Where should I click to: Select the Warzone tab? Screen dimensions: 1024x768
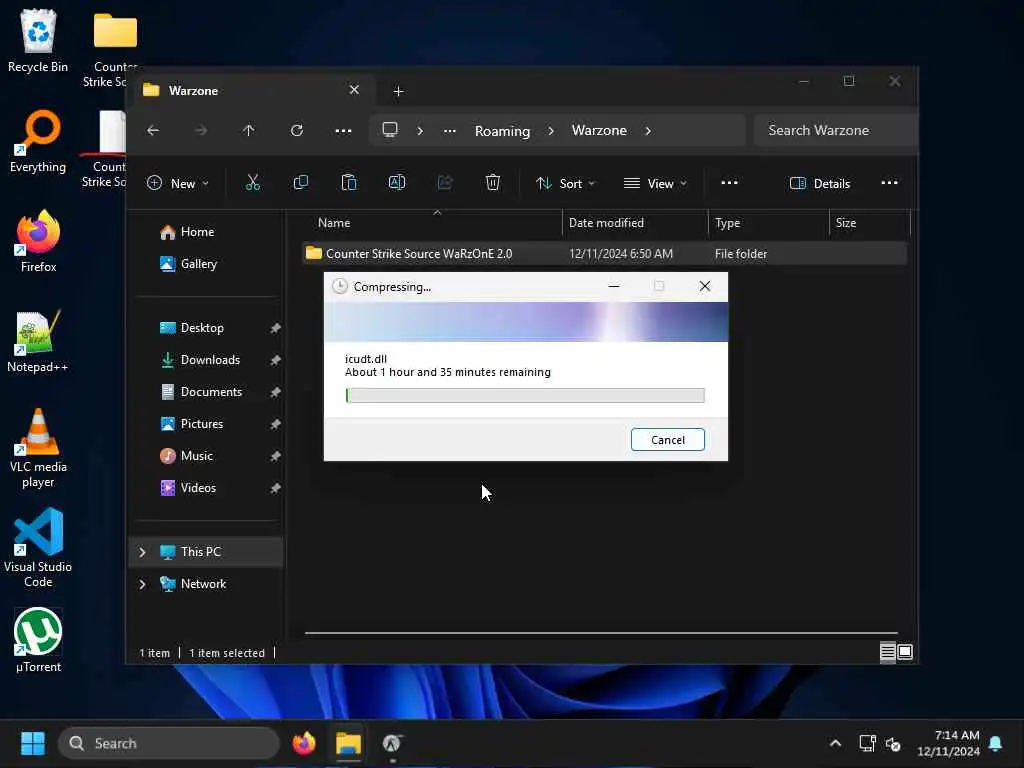coord(255,90)
